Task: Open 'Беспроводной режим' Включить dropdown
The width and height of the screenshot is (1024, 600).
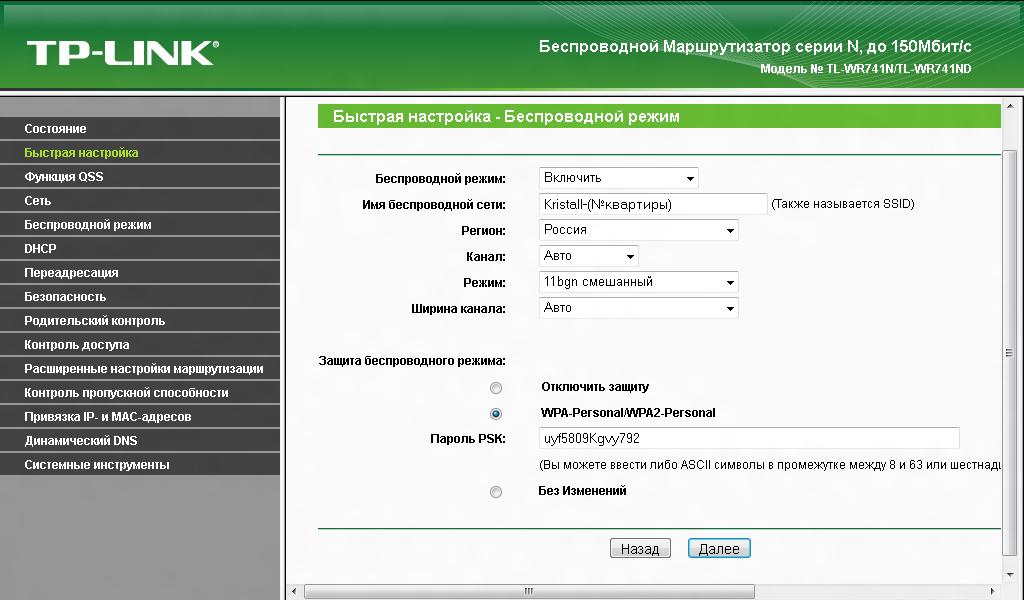Action: tap(618, 178)
